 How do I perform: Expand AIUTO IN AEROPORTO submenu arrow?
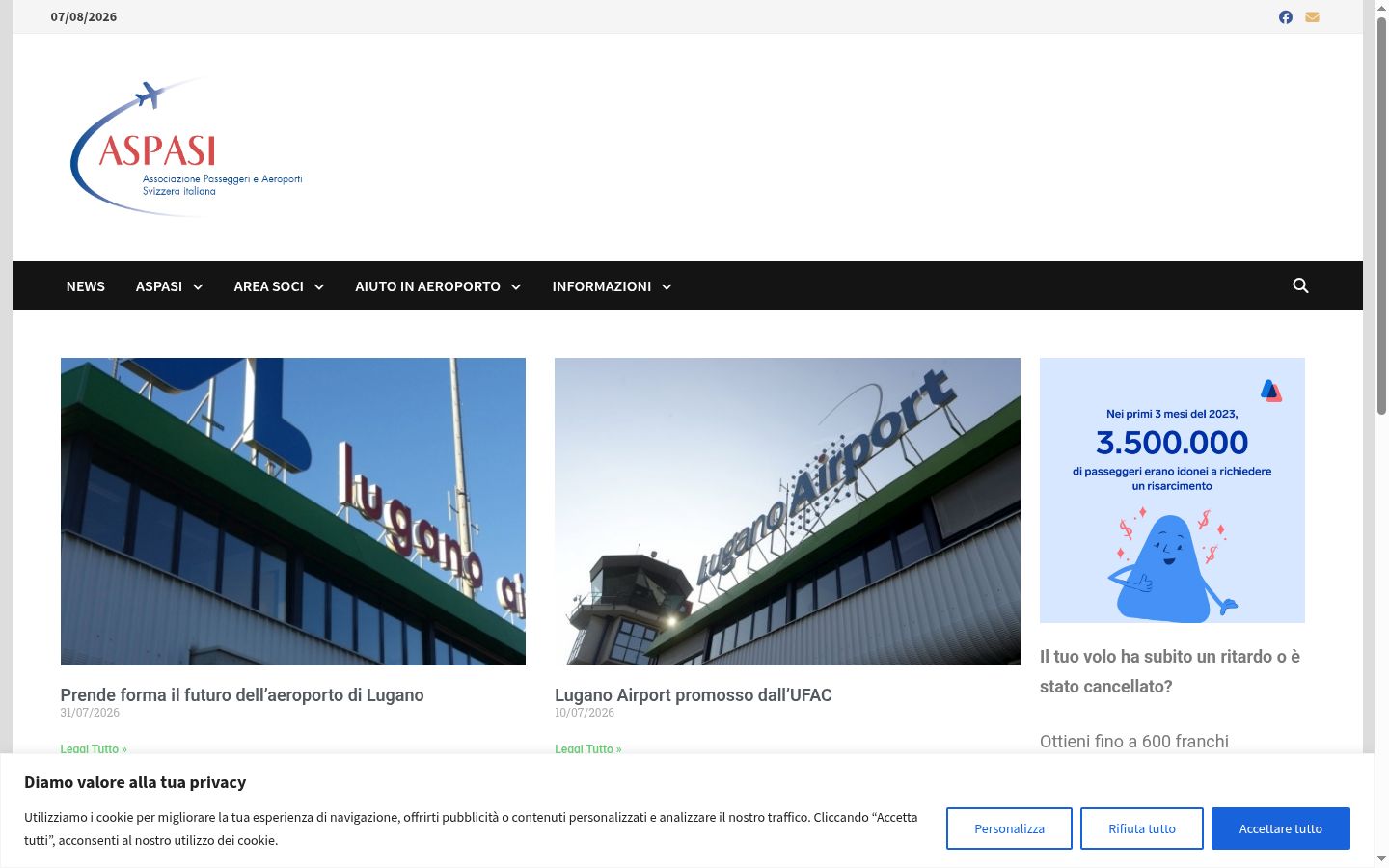[516, 286]
